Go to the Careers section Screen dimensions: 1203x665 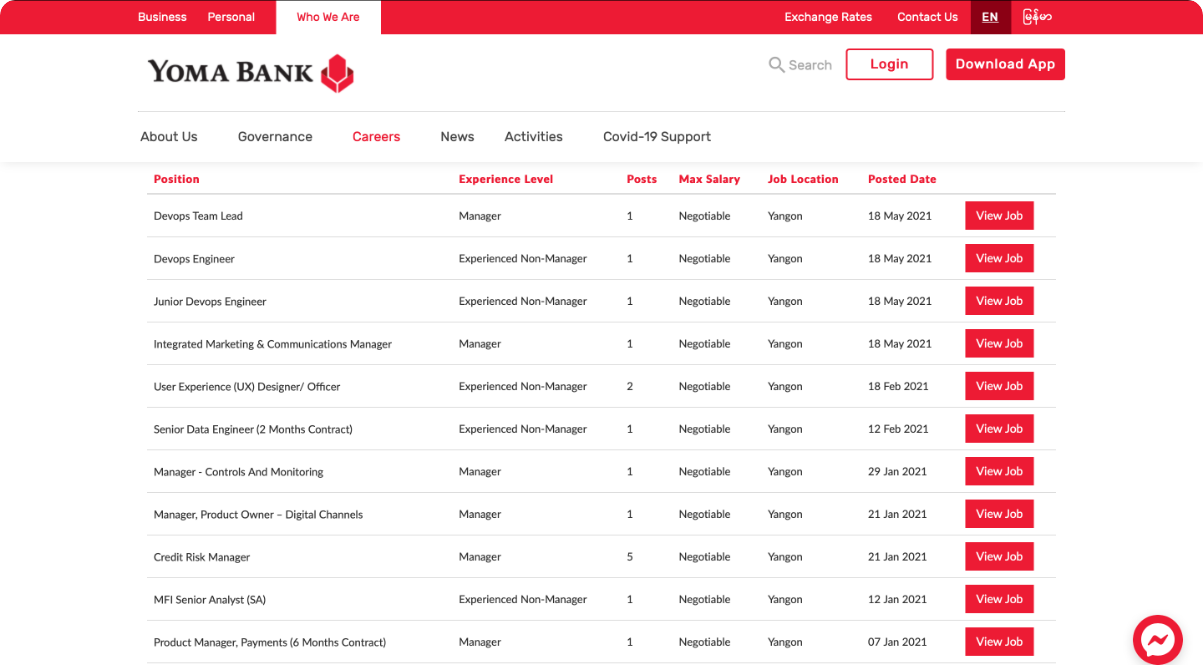376,137
